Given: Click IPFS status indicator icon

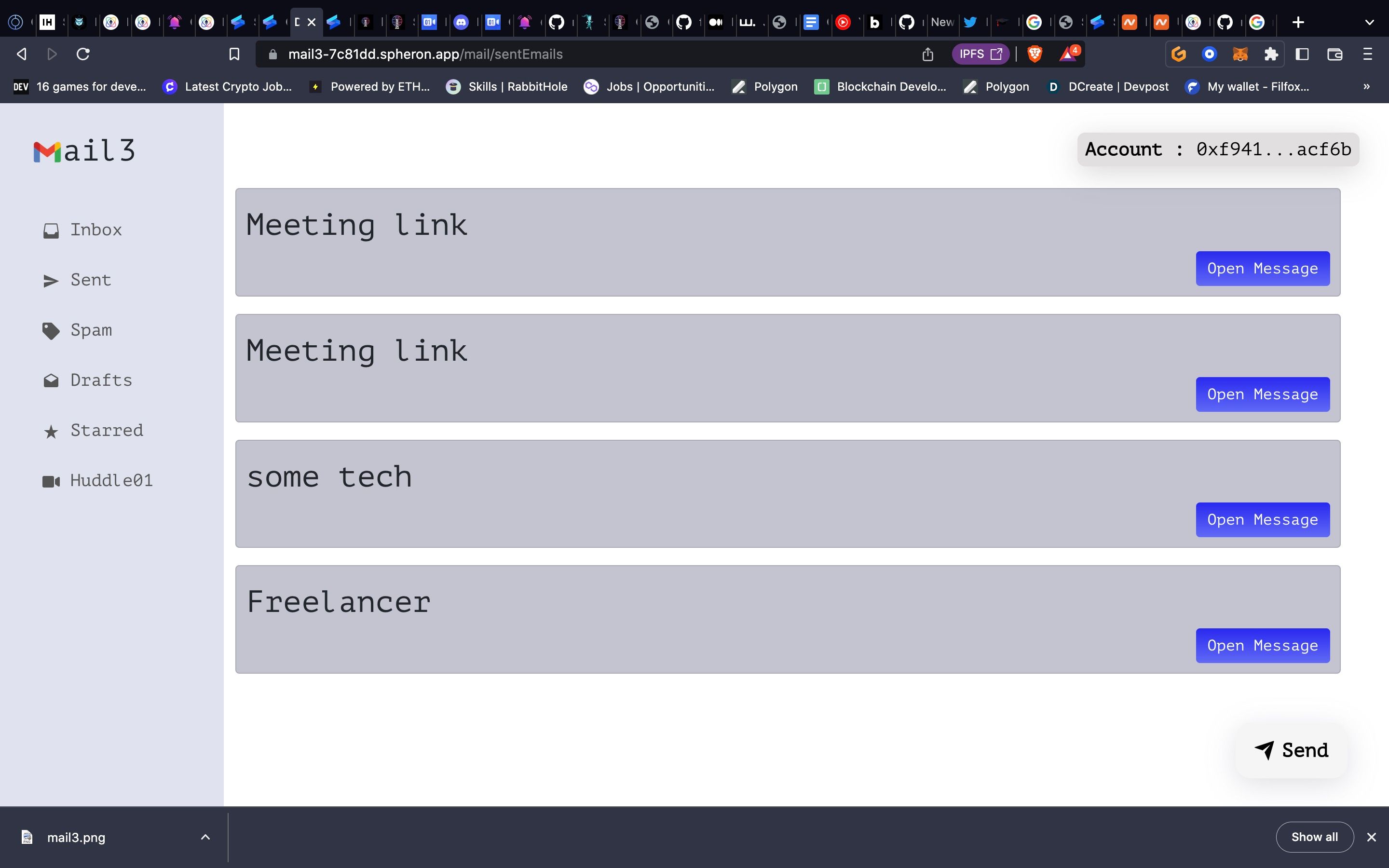Looking at the screenshot, I should pyautogui.click(x=981, y=54).
